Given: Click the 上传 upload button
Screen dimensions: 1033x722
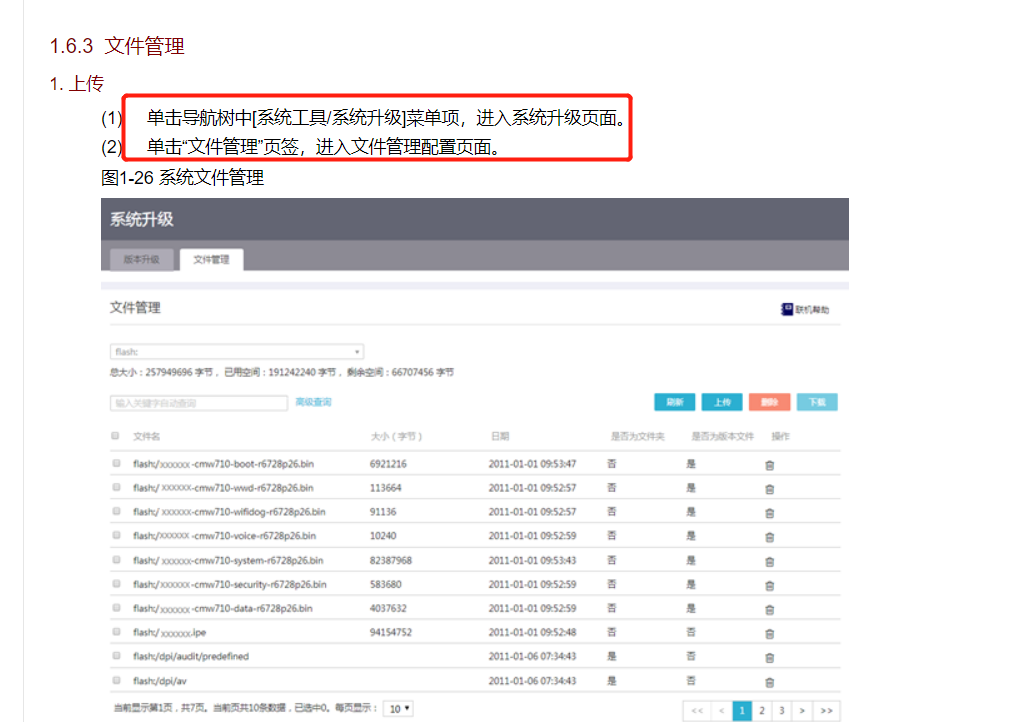Looking at the screenshot, I should (x=722, y=402).
